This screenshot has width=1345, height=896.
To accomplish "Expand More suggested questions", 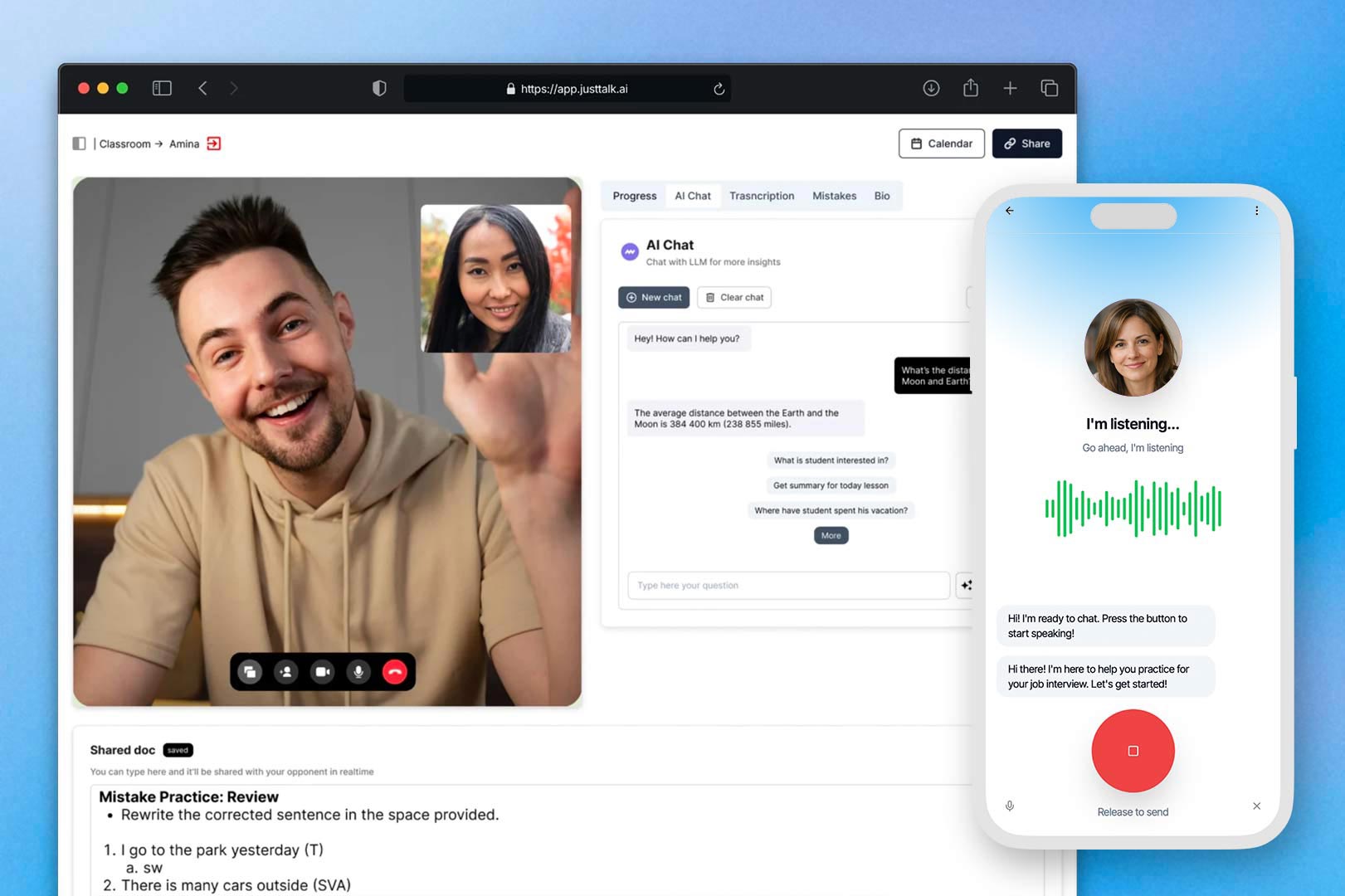I will point(831,535).
